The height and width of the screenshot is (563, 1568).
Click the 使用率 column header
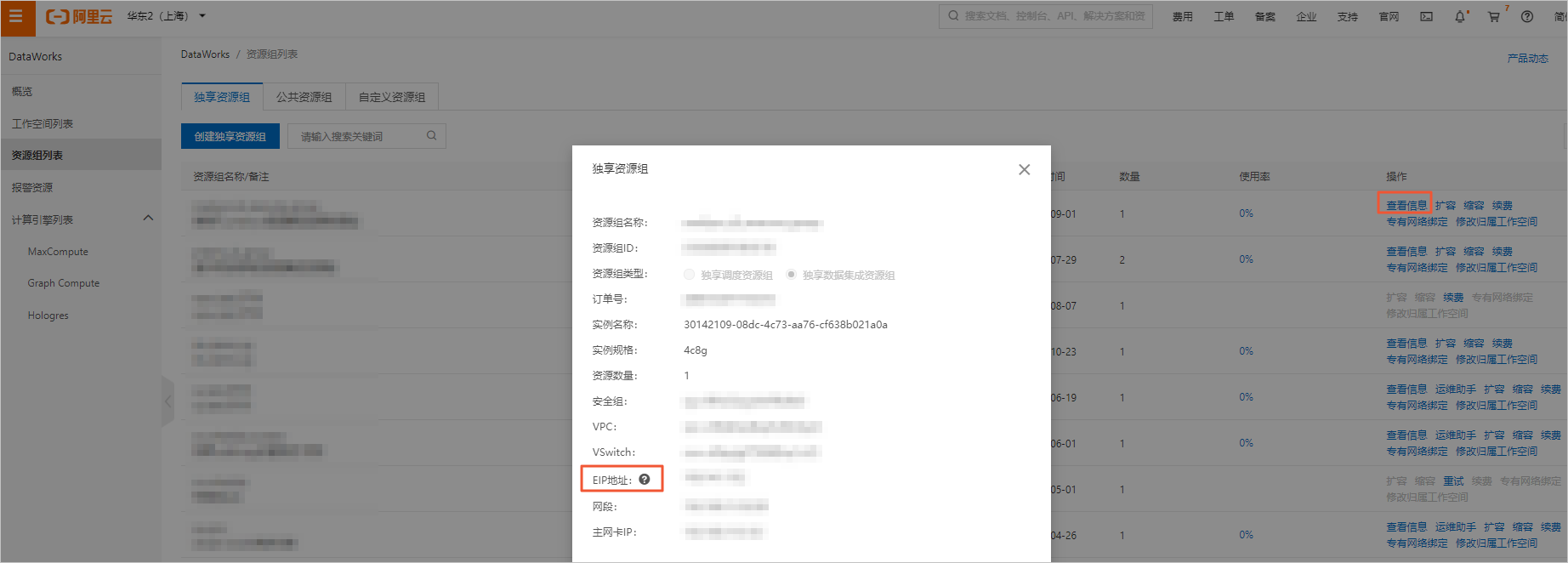tap(1254, 177)
